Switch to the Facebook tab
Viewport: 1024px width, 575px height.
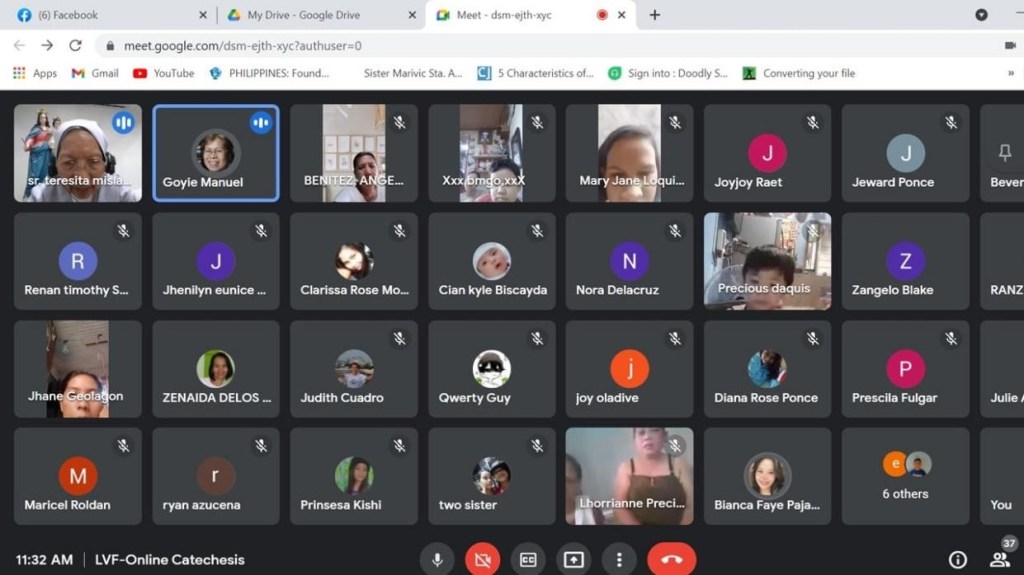coord(110,15)
